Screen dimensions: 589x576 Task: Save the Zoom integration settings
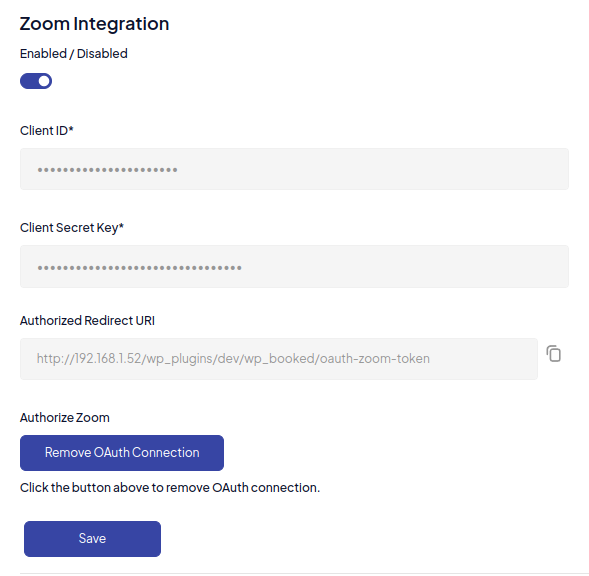[92, 539]
